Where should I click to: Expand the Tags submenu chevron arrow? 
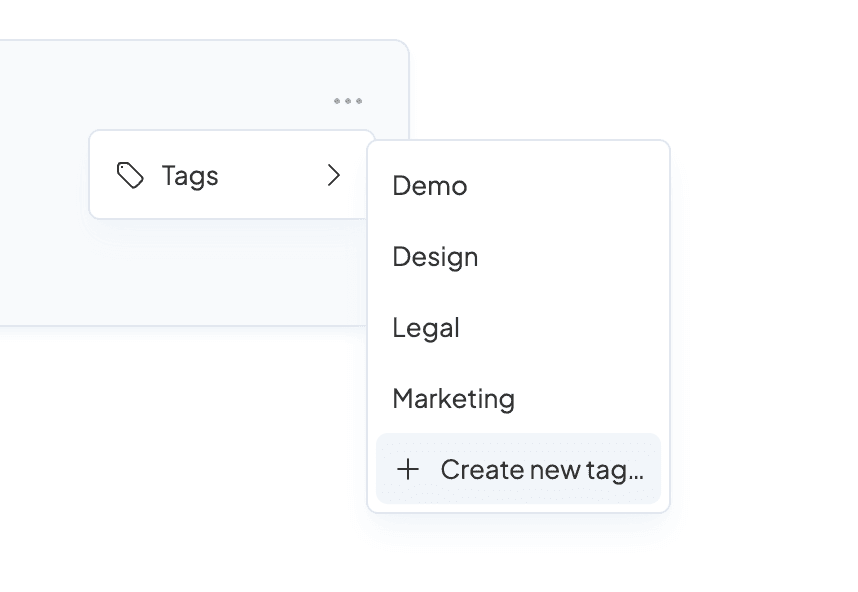tap(334, 175)
